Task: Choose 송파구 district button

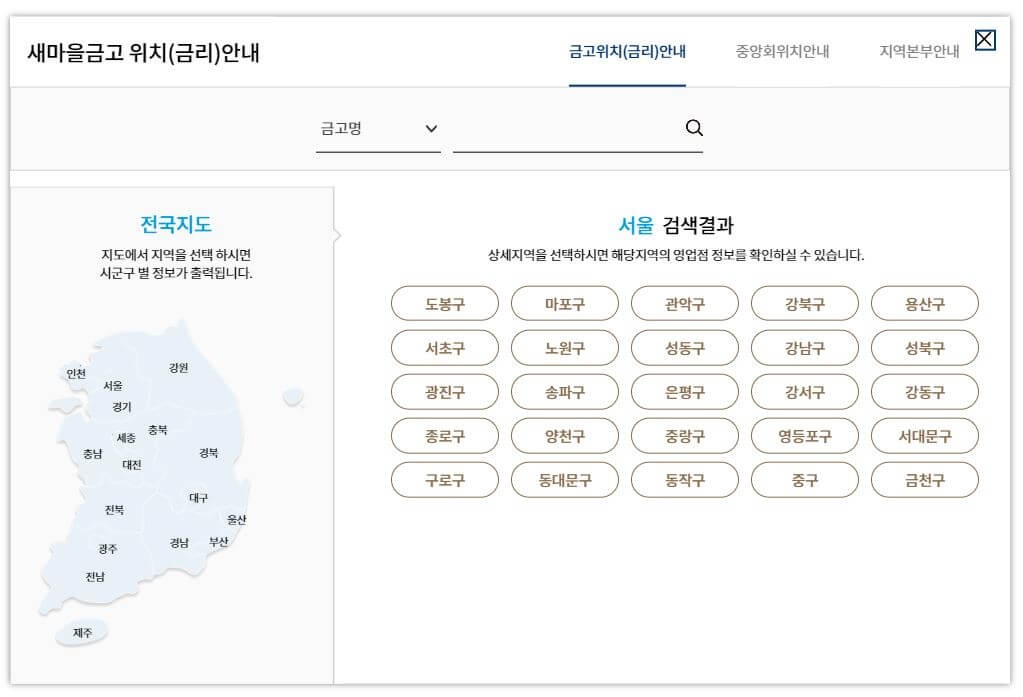Action: [x=564, y=391]
